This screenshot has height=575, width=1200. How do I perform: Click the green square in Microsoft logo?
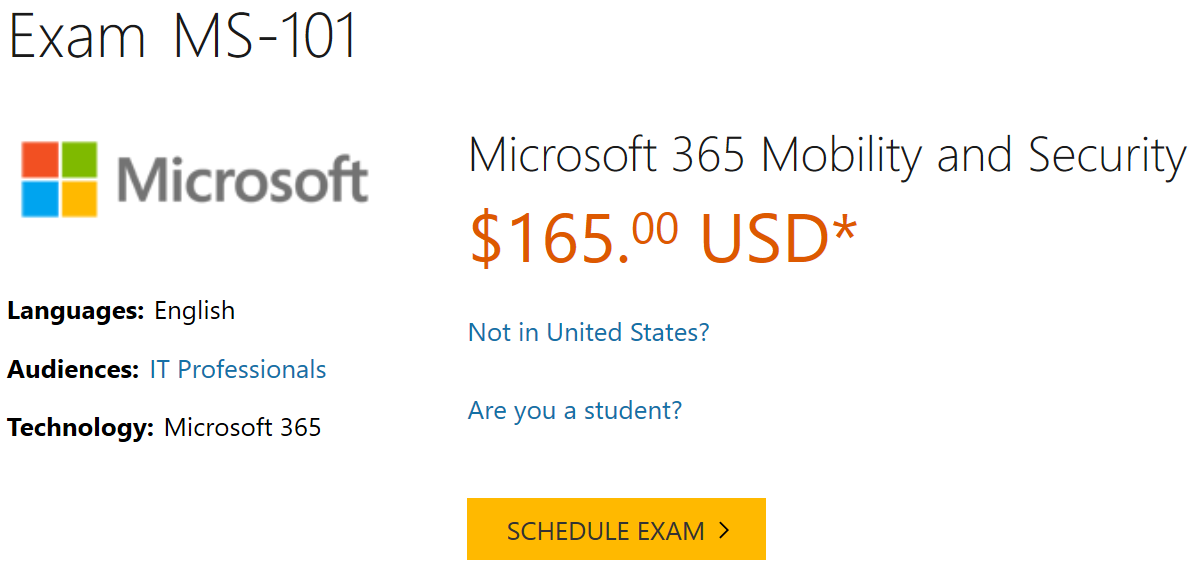79,161
